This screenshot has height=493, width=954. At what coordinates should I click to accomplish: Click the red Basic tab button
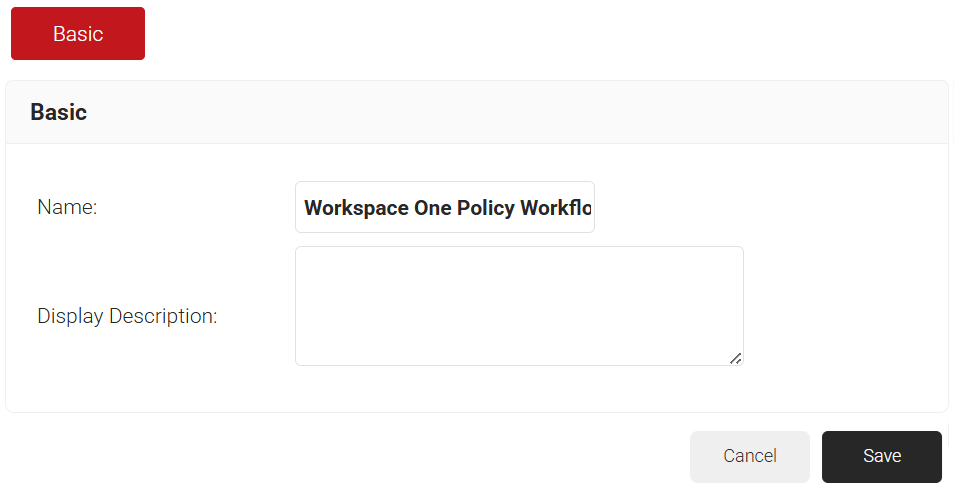pyautogui.click(x=78, y=34)
